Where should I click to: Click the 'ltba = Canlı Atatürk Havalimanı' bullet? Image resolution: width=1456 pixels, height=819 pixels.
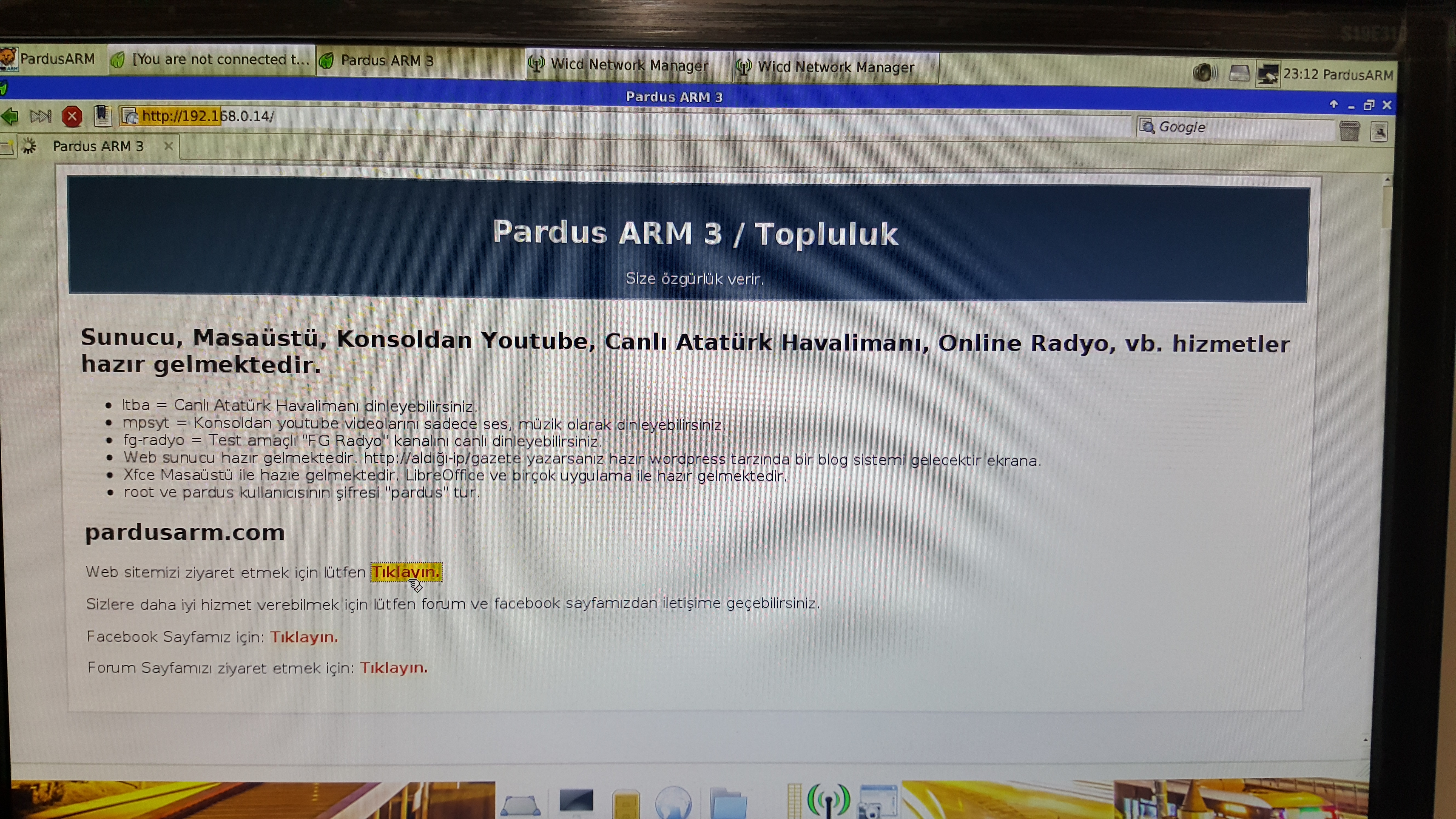(x=300, y=405)
